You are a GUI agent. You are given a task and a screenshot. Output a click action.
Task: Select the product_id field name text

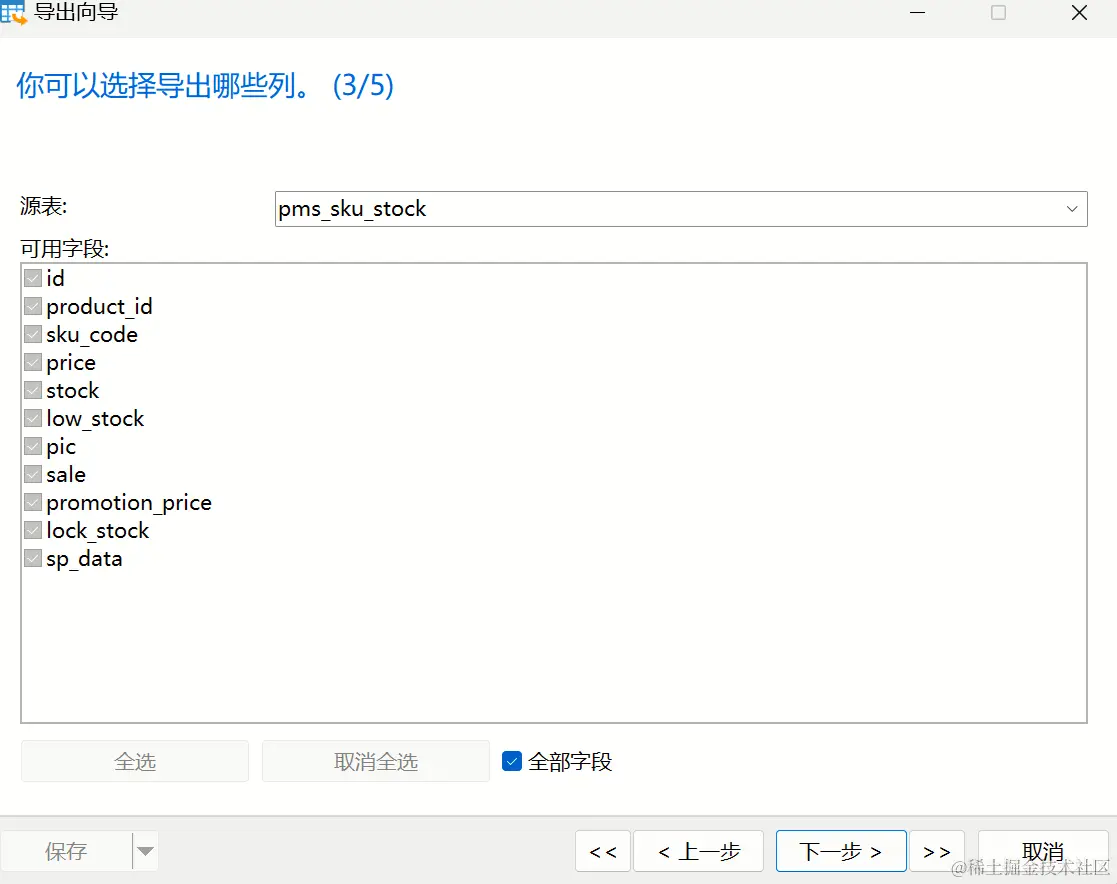click(x=99, y=307)
